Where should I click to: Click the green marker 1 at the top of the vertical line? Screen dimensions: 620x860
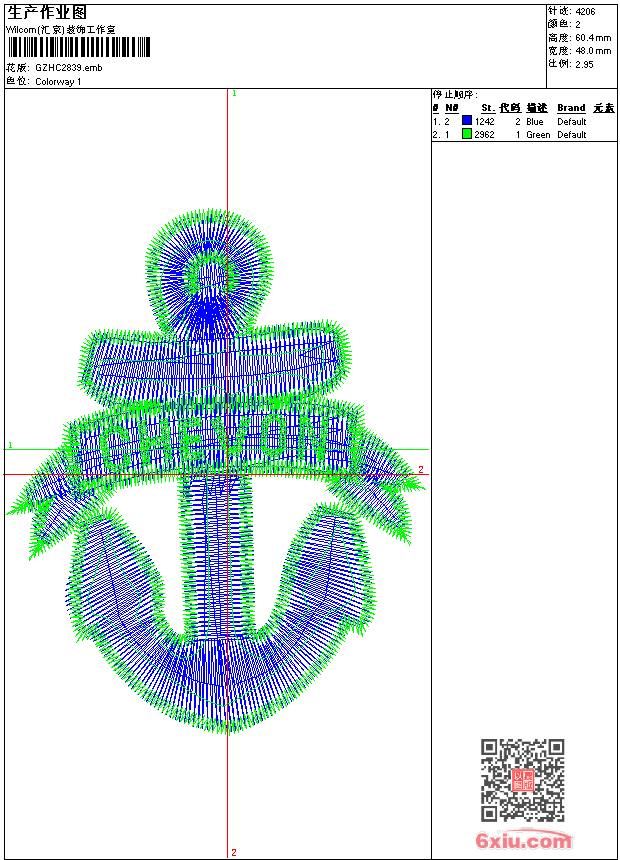tap(234, 93)
